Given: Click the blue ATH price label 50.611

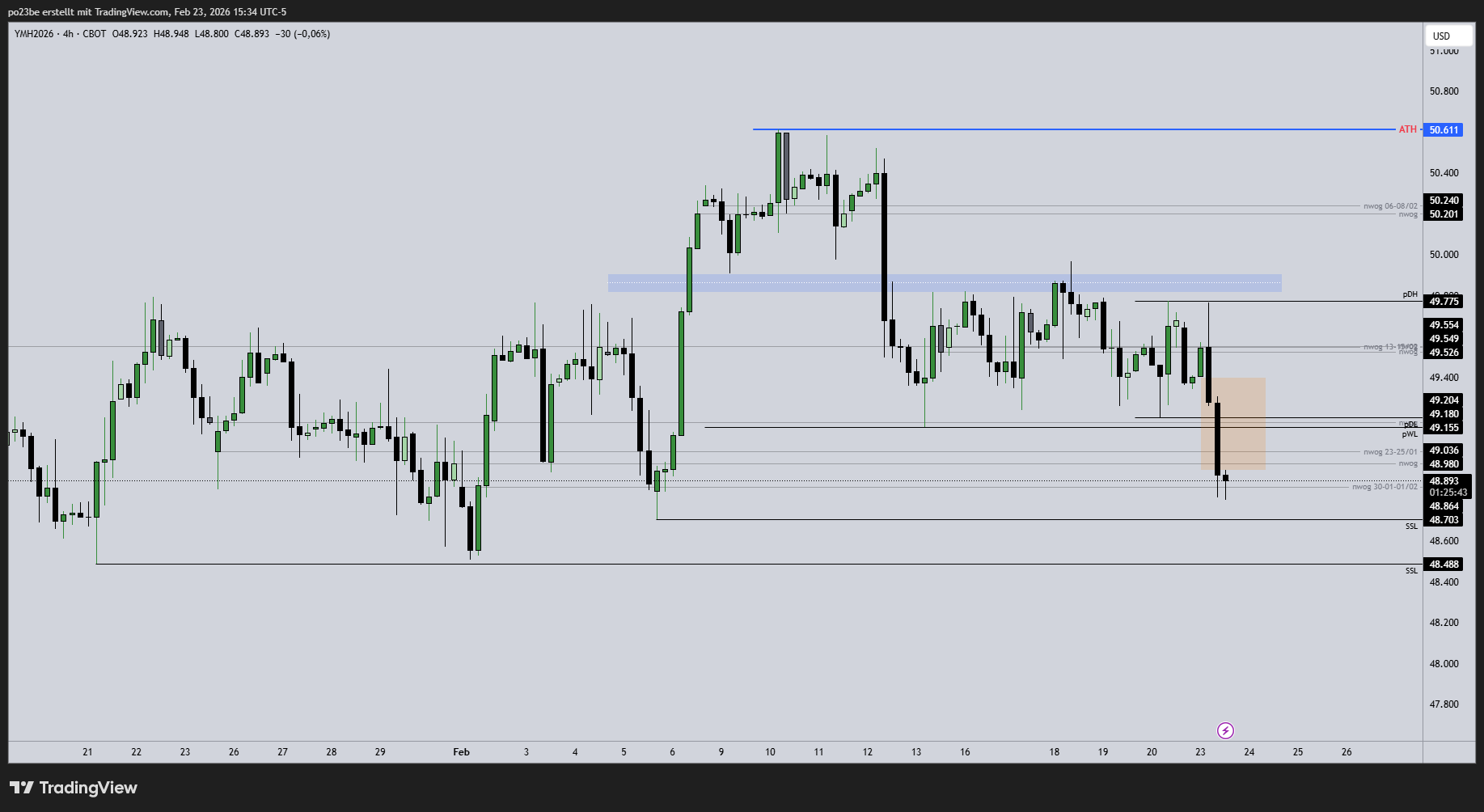Looking at the screenshot, I should [1444, 130].
